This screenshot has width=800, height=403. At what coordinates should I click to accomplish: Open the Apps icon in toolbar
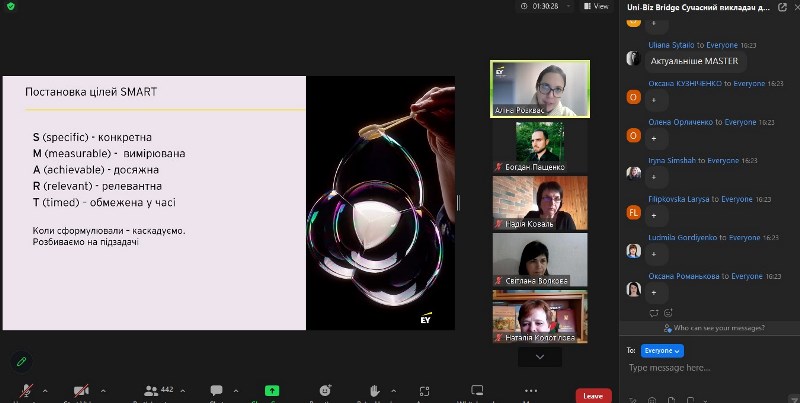tap(424, 391)
